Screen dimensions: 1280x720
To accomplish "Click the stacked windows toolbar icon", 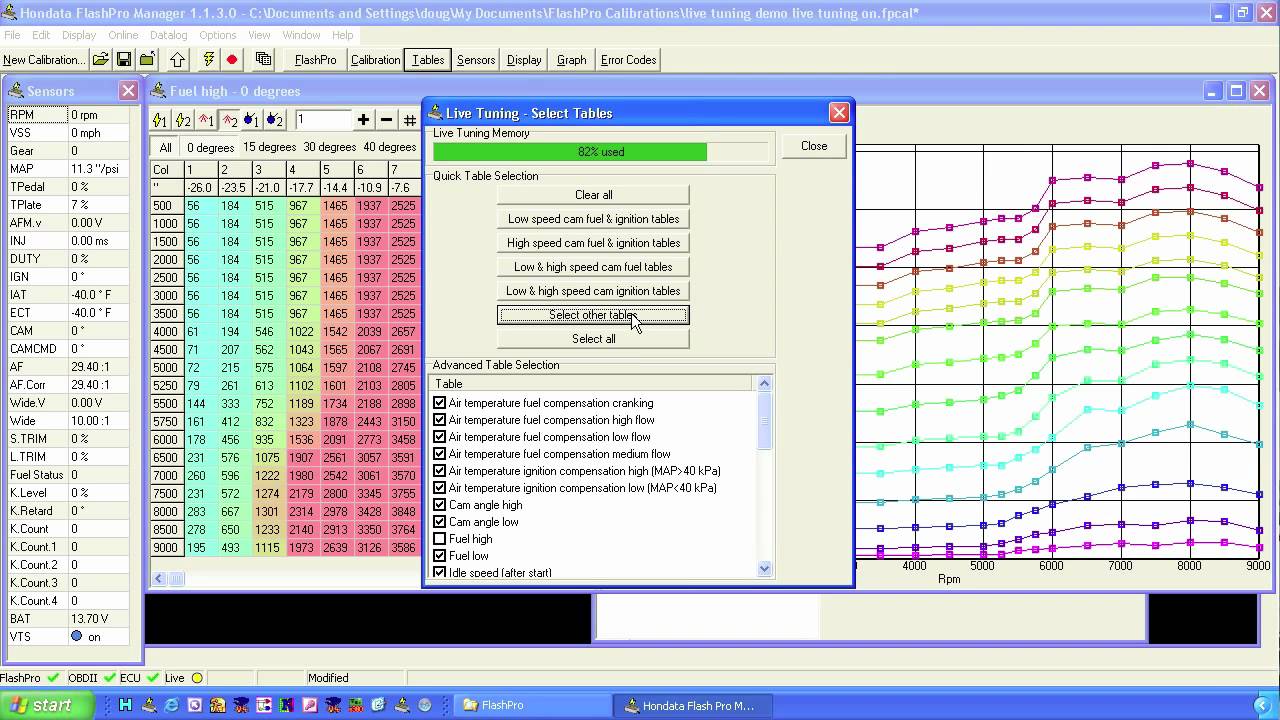I will click(263, 60).
